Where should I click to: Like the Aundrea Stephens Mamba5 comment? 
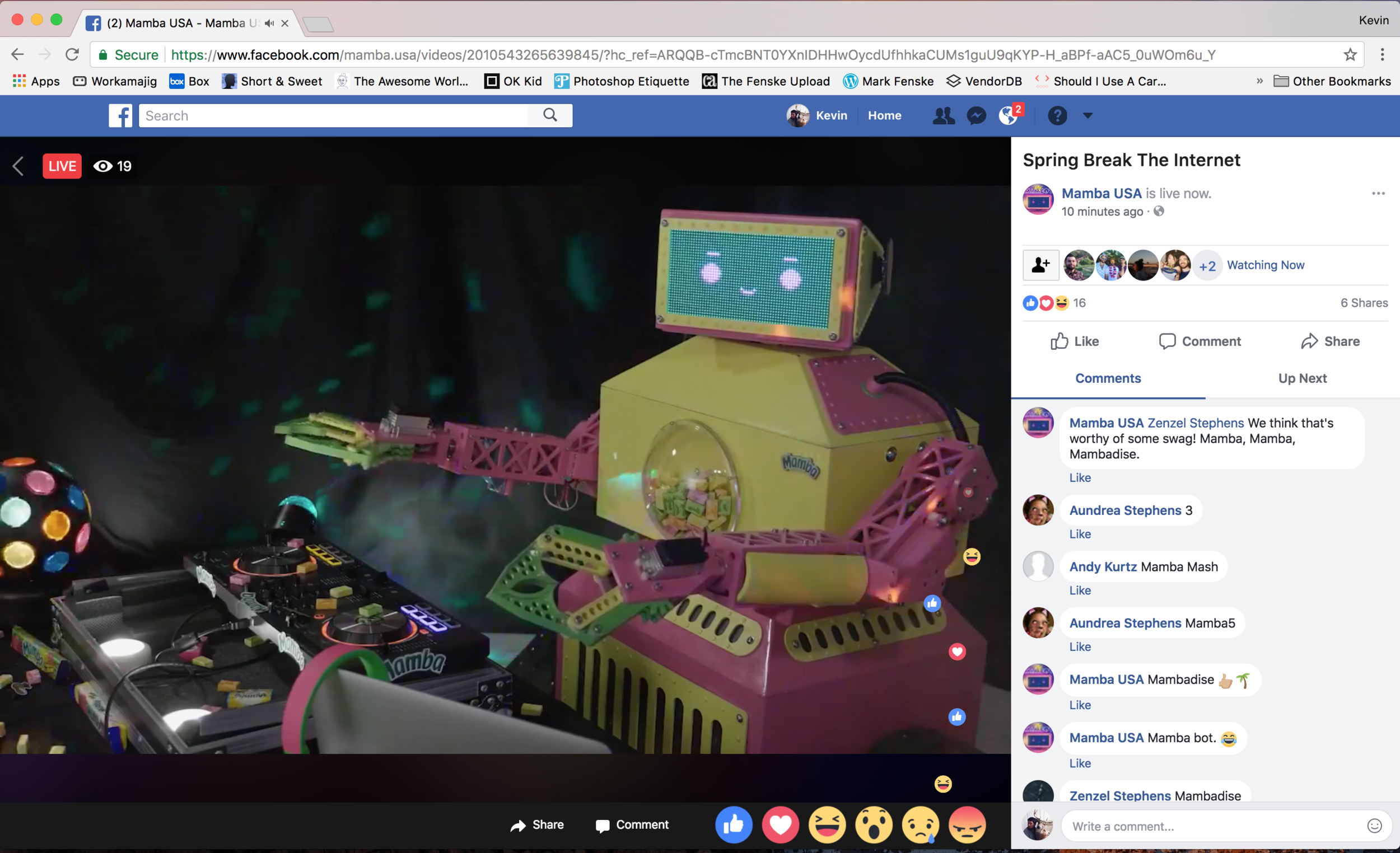(1080, 647)
